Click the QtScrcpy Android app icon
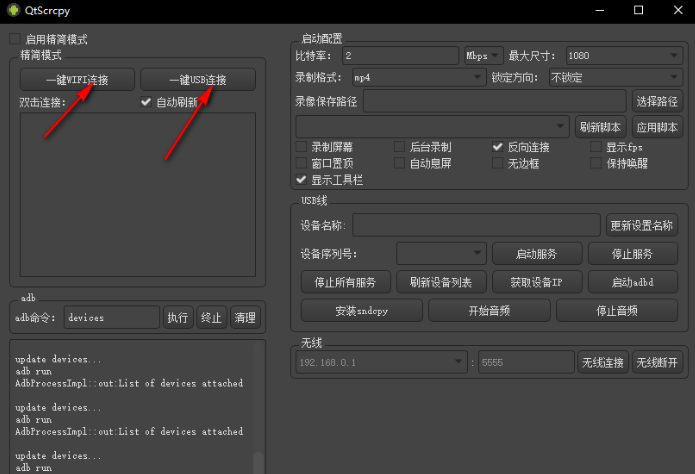Screen dimensions: 695x474 pyautogui.click(x=14, y=10)
